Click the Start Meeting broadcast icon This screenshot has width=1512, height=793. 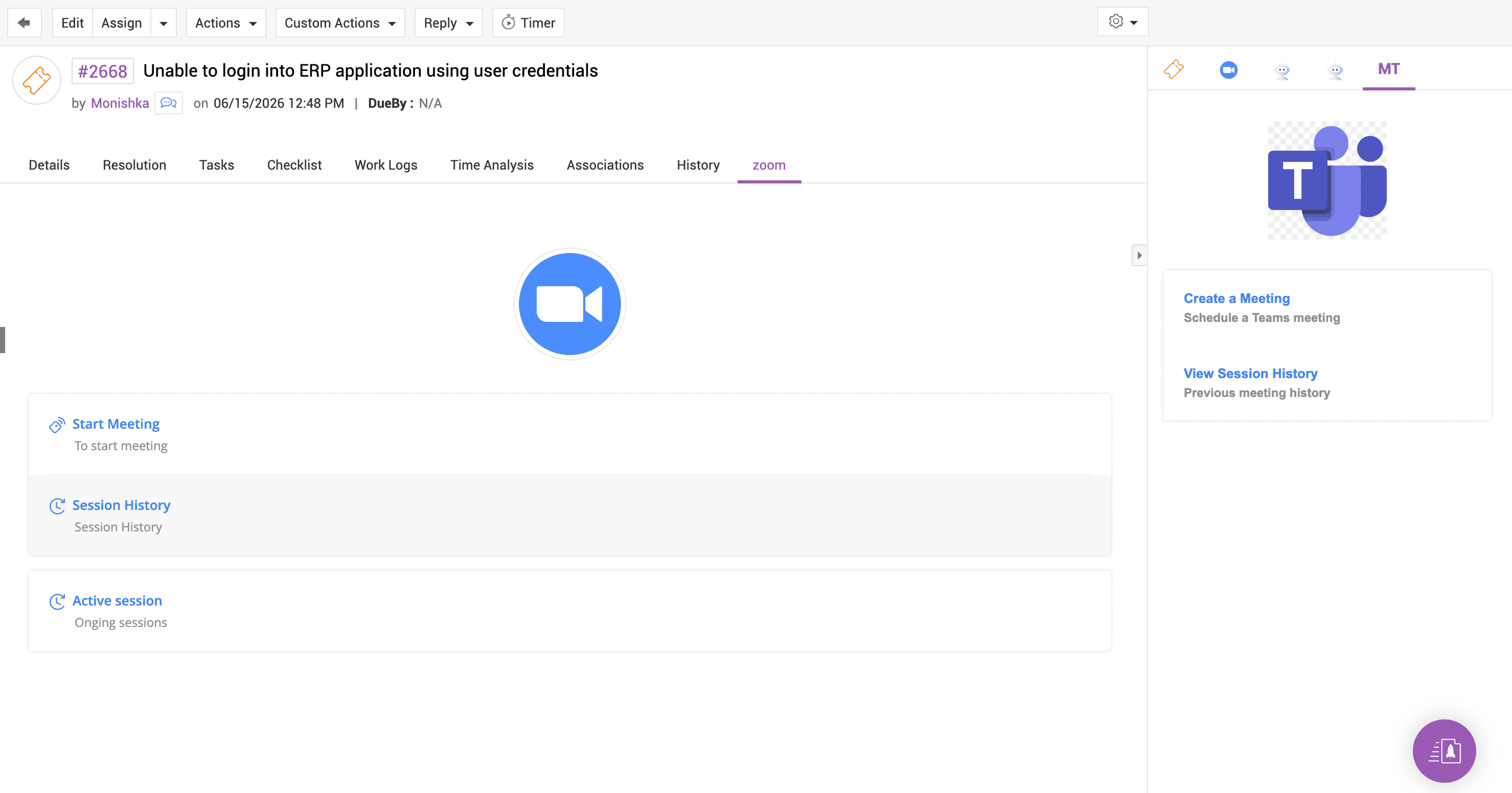coord(57,425)
